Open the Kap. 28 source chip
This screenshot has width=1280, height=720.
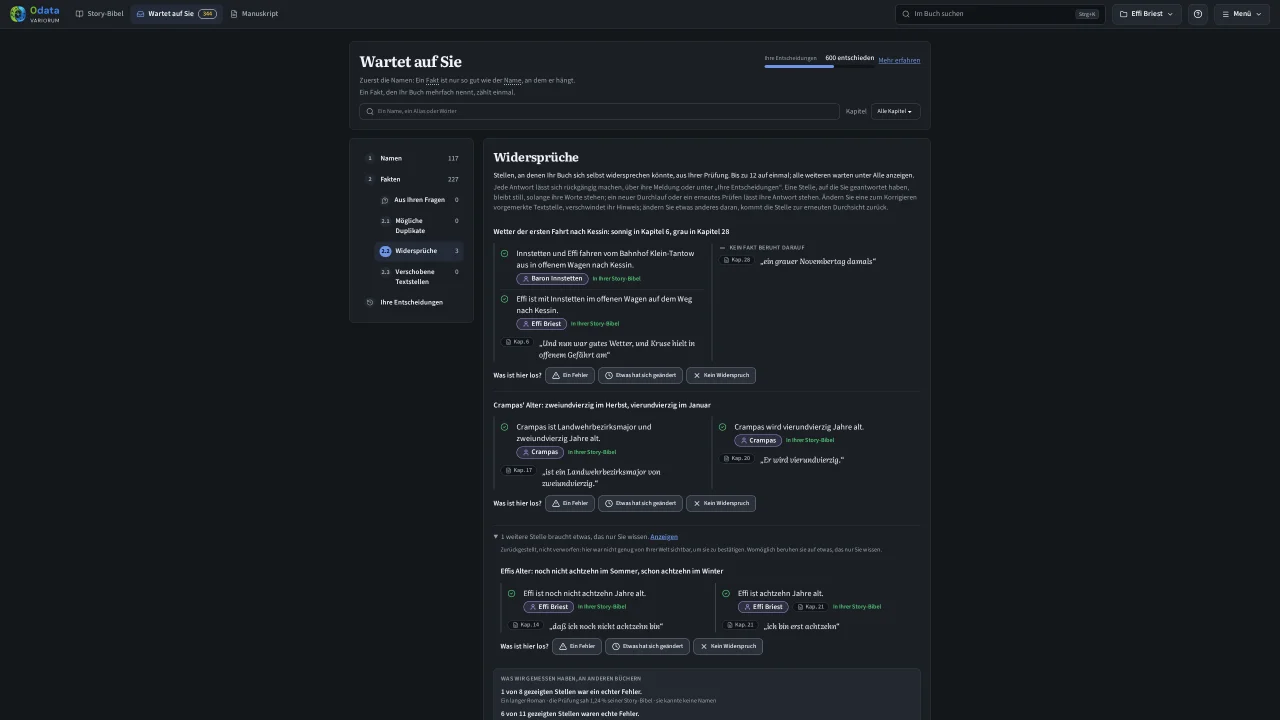pyautogui.click(x=737, y=260)
